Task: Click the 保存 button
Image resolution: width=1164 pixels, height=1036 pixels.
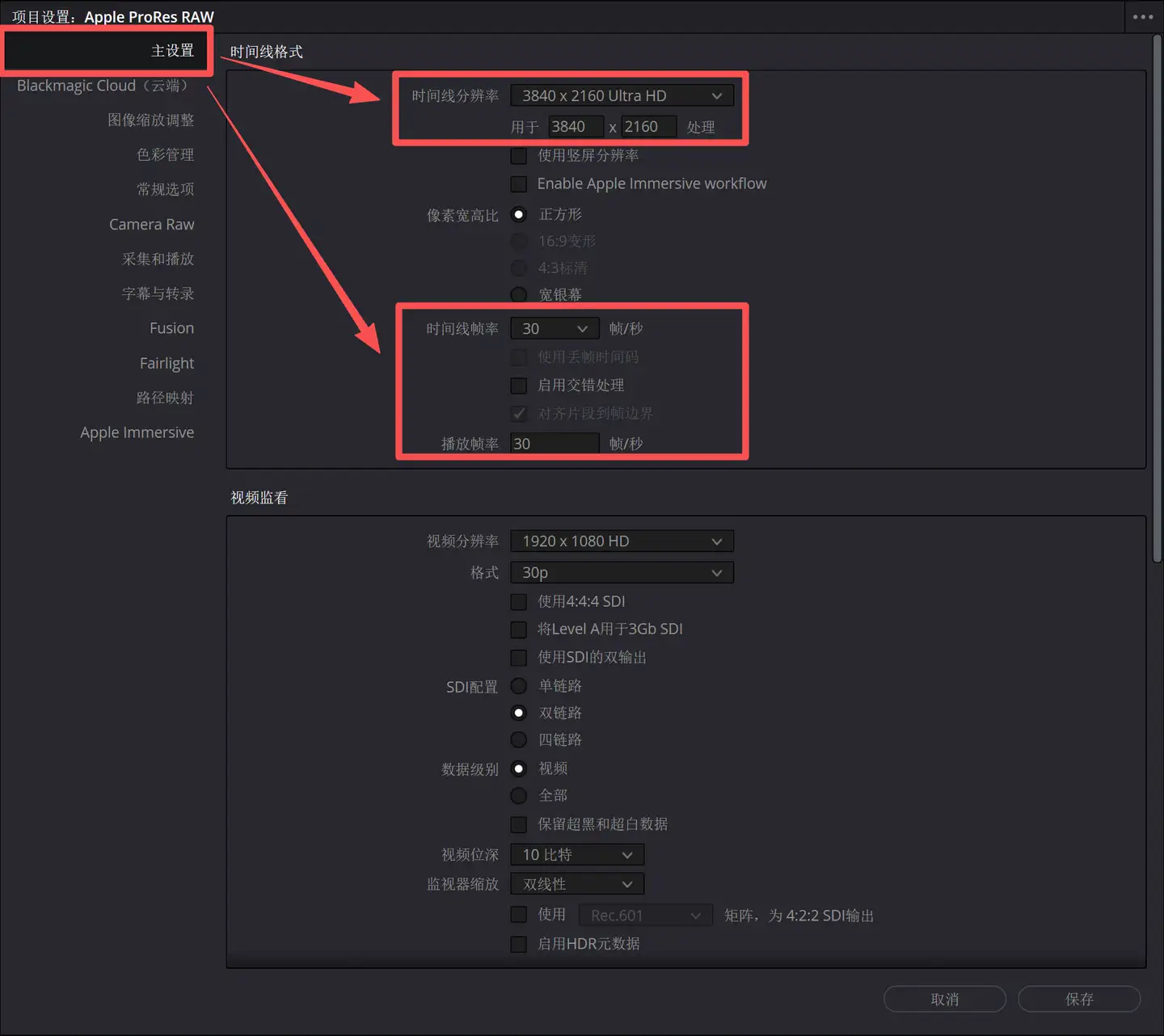Action: (x=1079, y=1000)
